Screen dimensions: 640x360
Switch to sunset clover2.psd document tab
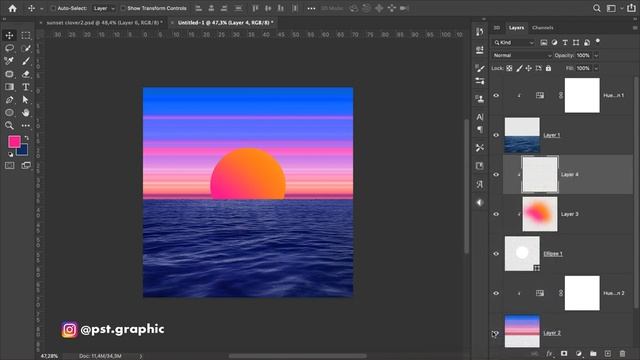click(x=104, y=23)
